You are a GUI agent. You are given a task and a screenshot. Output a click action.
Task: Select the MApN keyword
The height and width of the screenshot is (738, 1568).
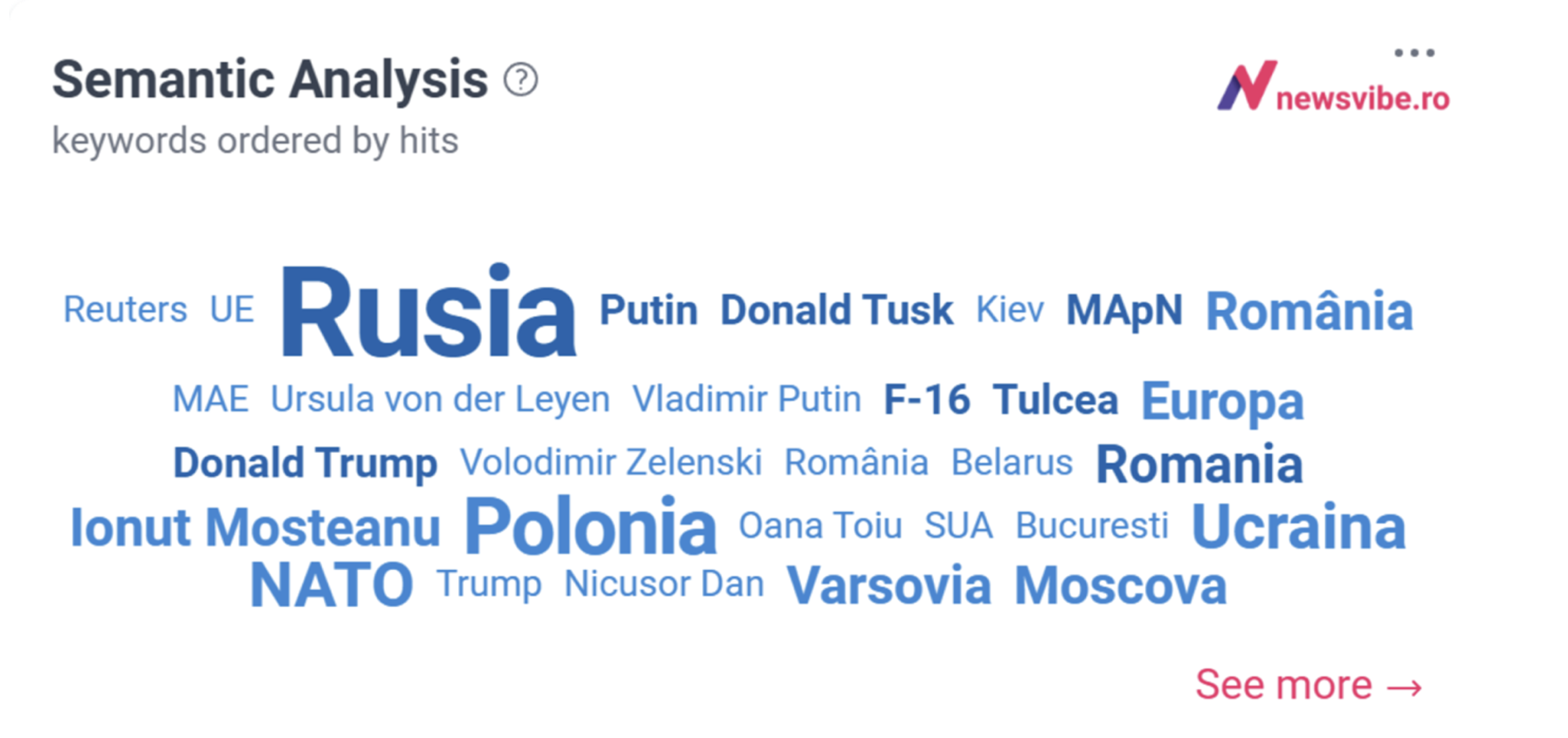1124,311
